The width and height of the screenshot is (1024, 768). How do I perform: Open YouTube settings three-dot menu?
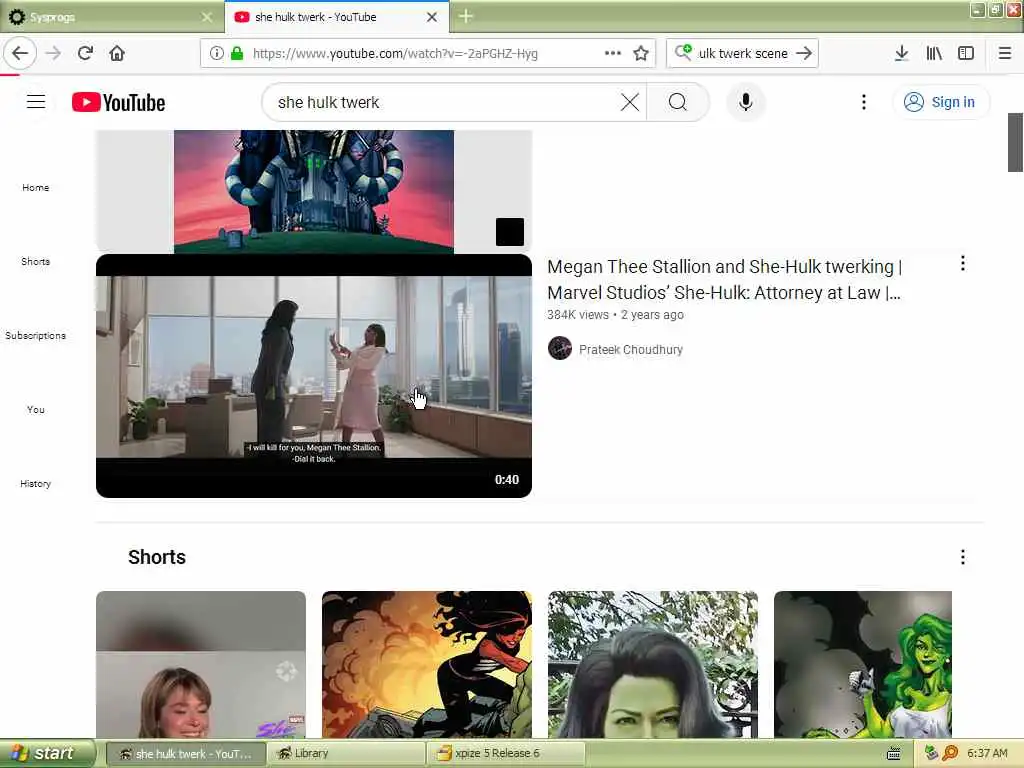(863, 102)
